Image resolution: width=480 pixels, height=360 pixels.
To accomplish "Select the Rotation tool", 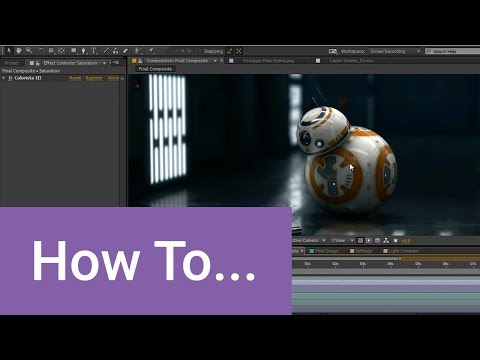I will point(41,51).
